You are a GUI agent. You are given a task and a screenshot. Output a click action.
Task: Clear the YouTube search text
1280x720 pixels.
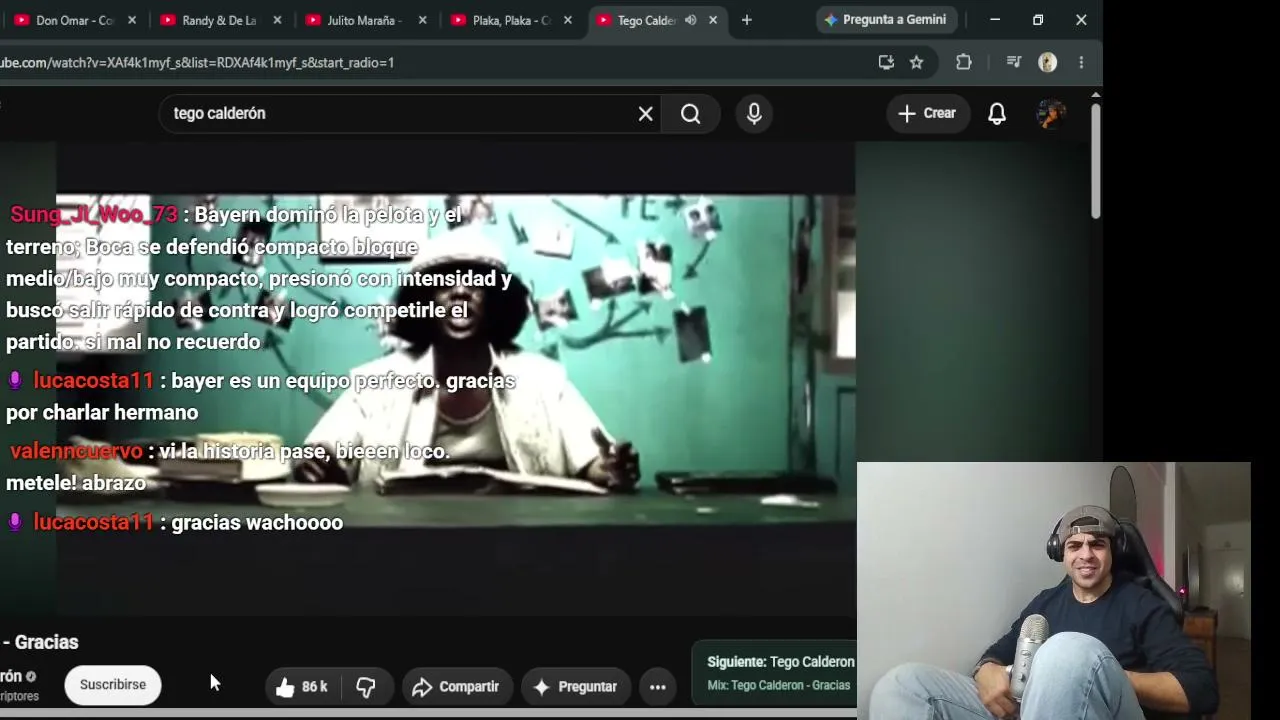tap(646, 114)
